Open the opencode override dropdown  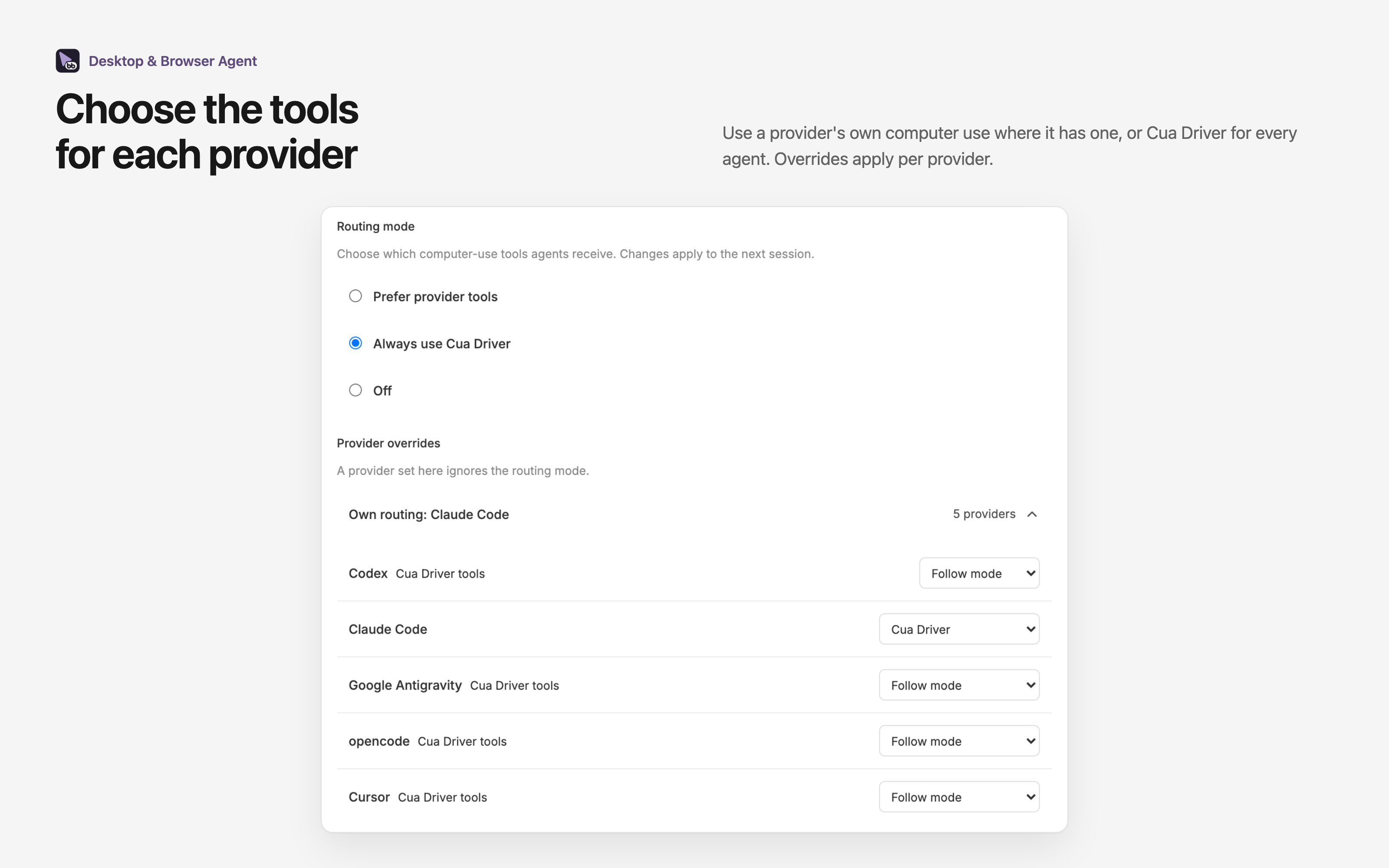[959, 741]
